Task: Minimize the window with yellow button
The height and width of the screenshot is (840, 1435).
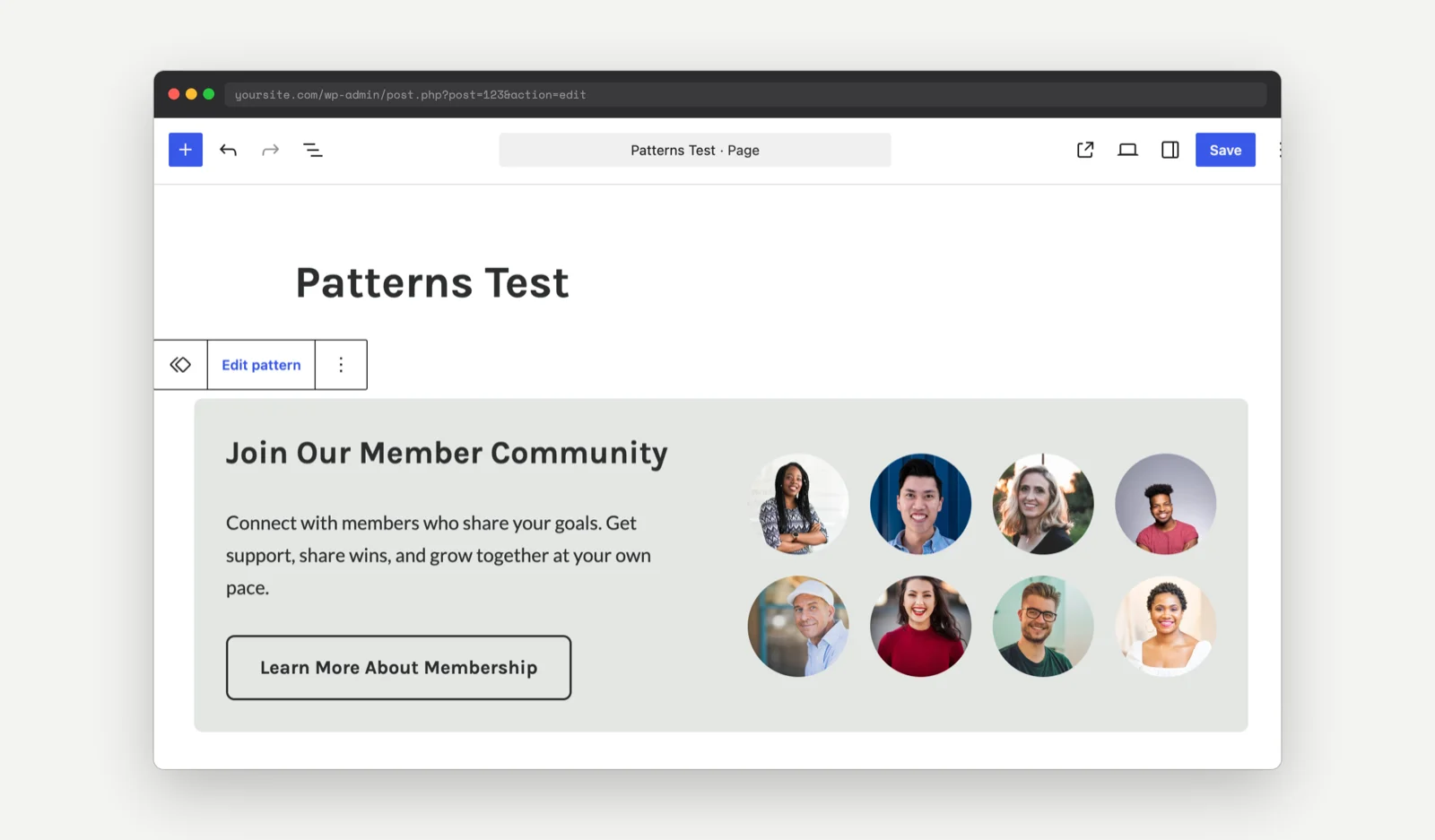Action: 191,94
